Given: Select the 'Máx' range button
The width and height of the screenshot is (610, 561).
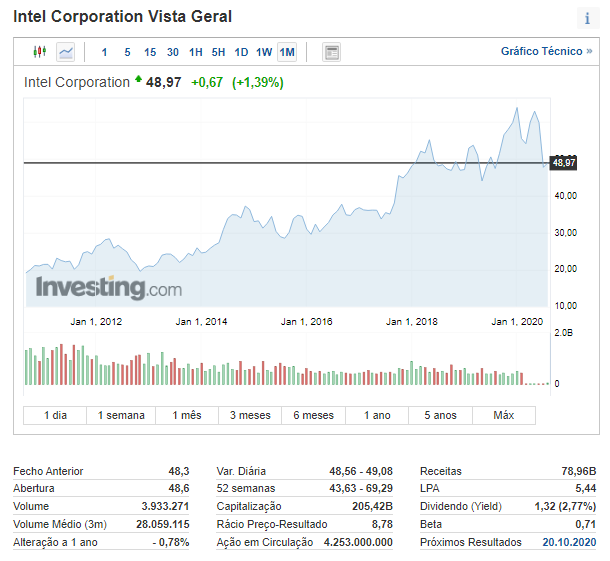Looking at the screenshot, I should (x=504, y=415).
